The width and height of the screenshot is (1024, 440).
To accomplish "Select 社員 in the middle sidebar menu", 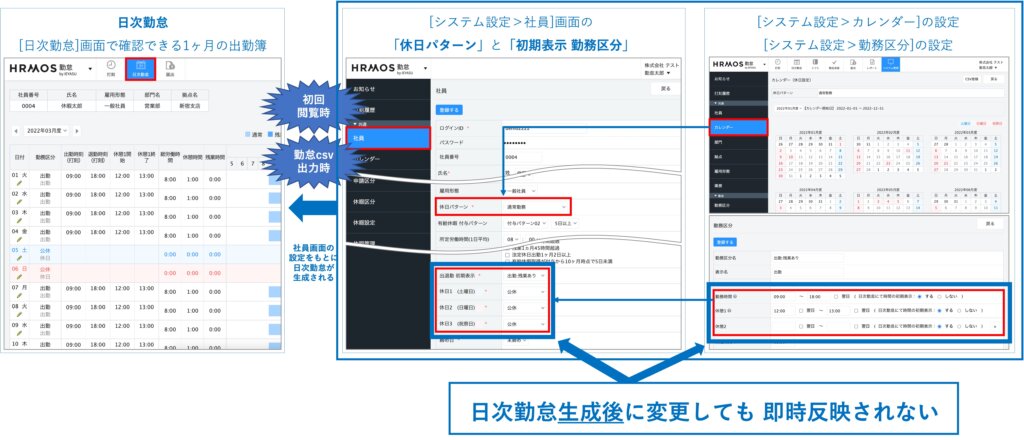I will click(x=387, y=138).
